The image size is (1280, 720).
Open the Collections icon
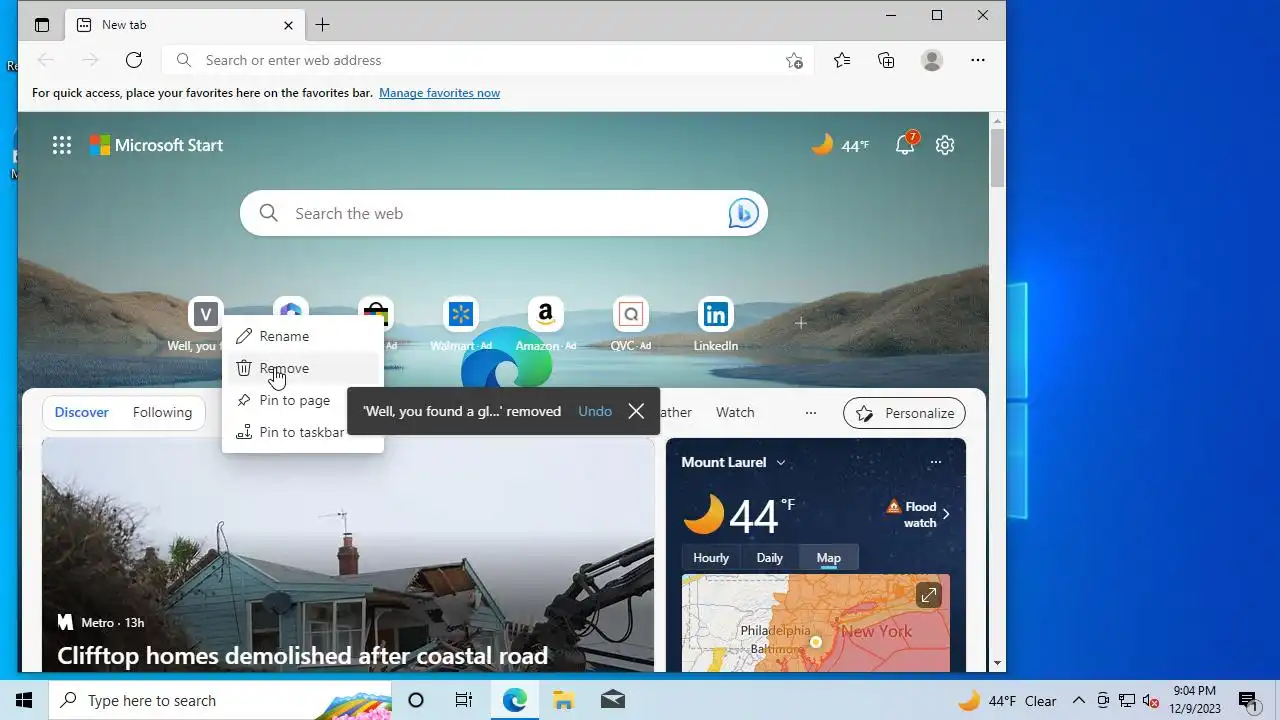click(x=886, y=60)
